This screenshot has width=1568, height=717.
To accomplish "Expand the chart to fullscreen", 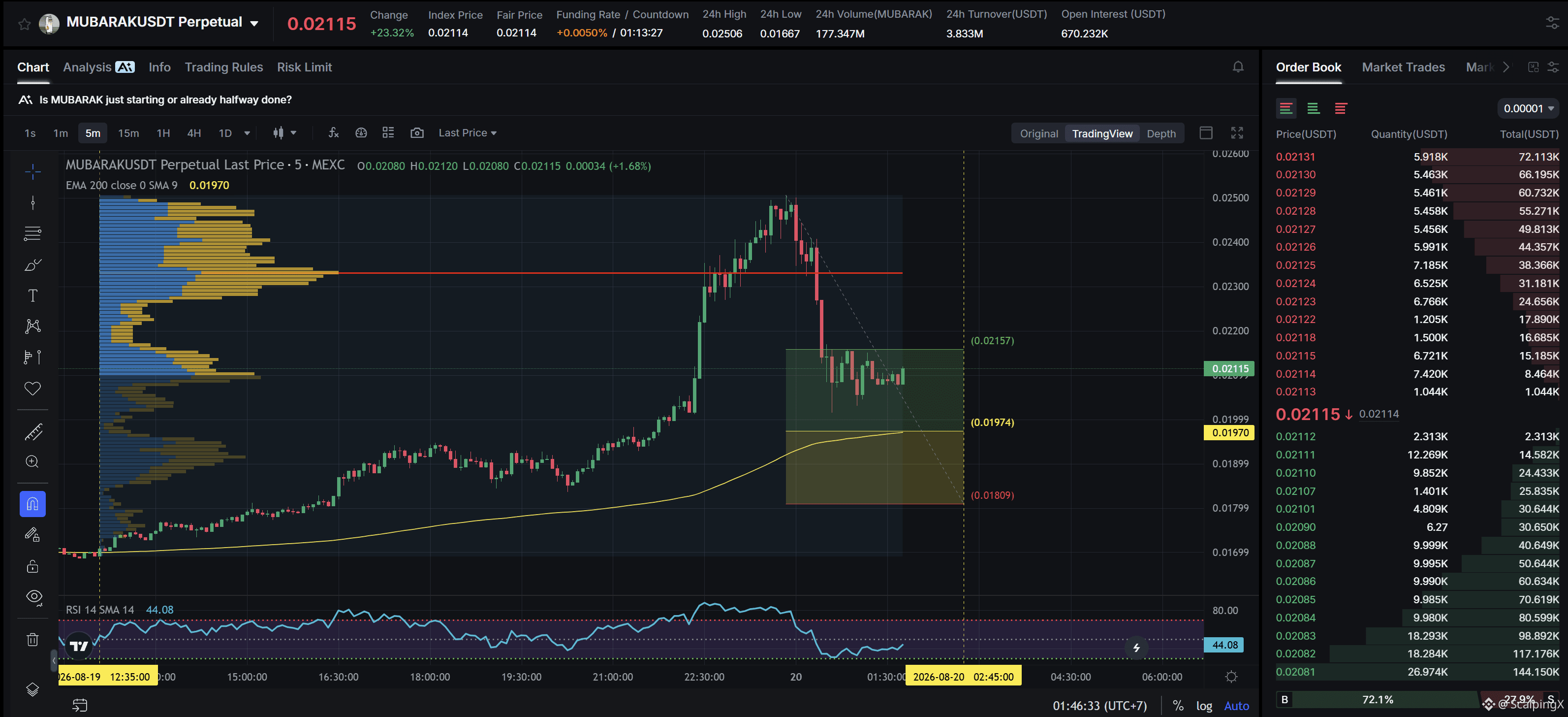I will click(x=1237, y=133).
